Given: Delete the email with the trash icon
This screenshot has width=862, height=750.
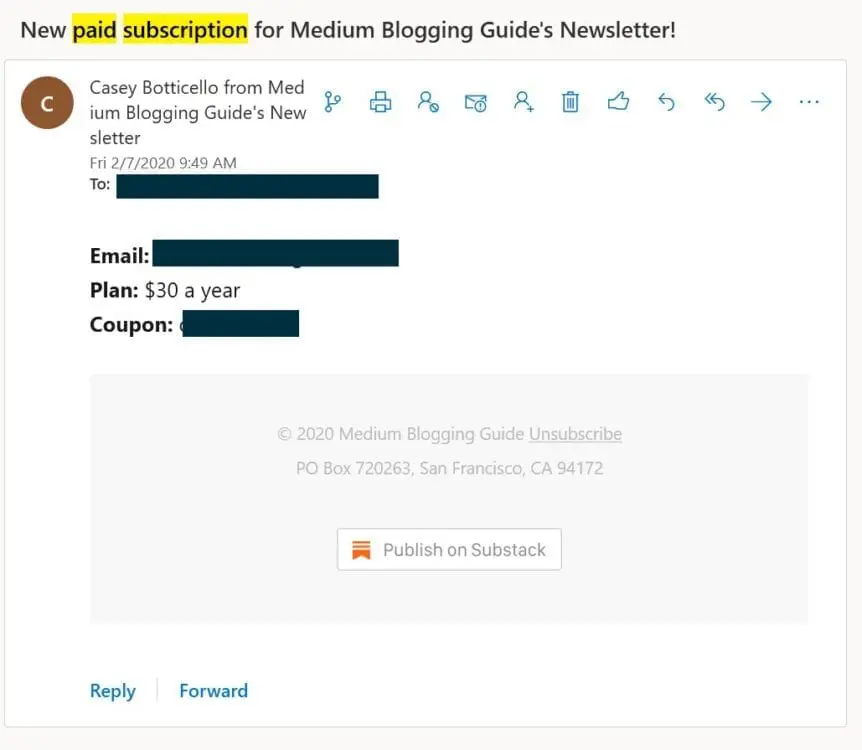Looking at the screenshot, I should (571, 102).
